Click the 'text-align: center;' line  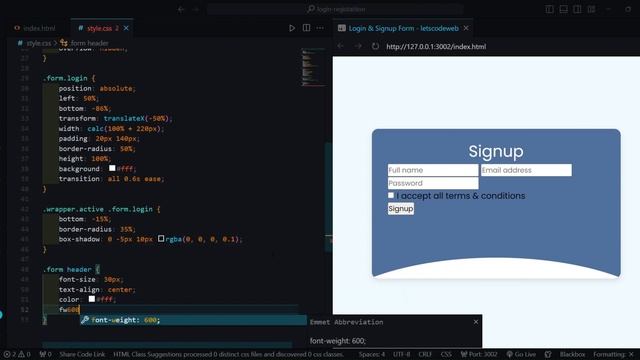tap(97, 289)
